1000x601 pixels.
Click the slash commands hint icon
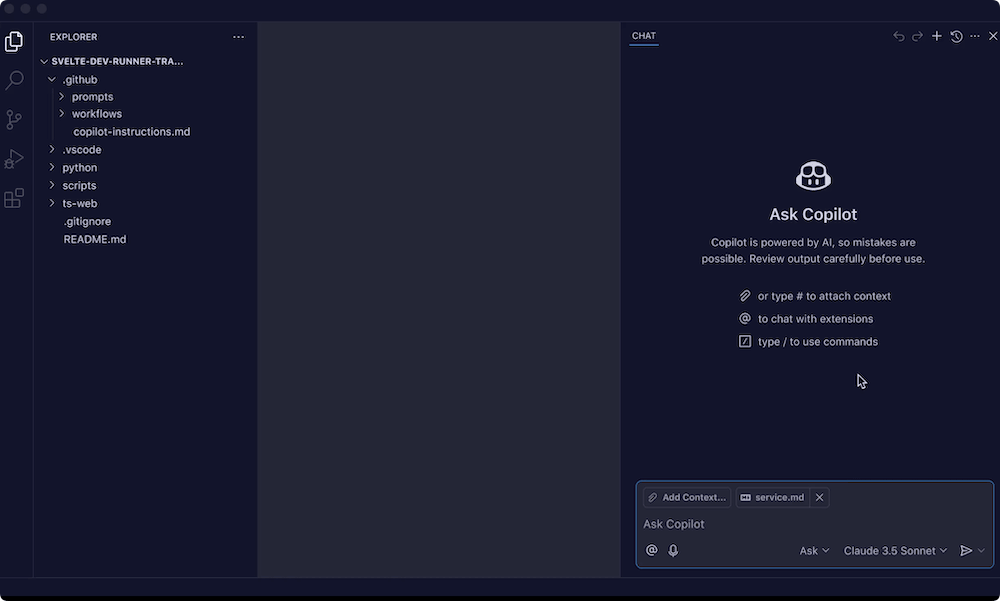pos(744,341)
